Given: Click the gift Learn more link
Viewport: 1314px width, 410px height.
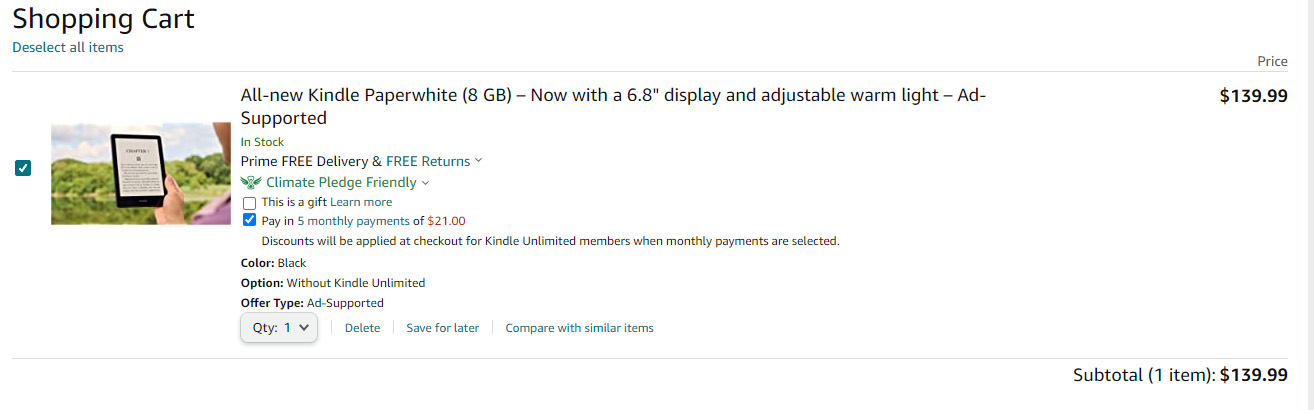Looking at the screenshot, I should pyautogui.click(x=361, y=202).
